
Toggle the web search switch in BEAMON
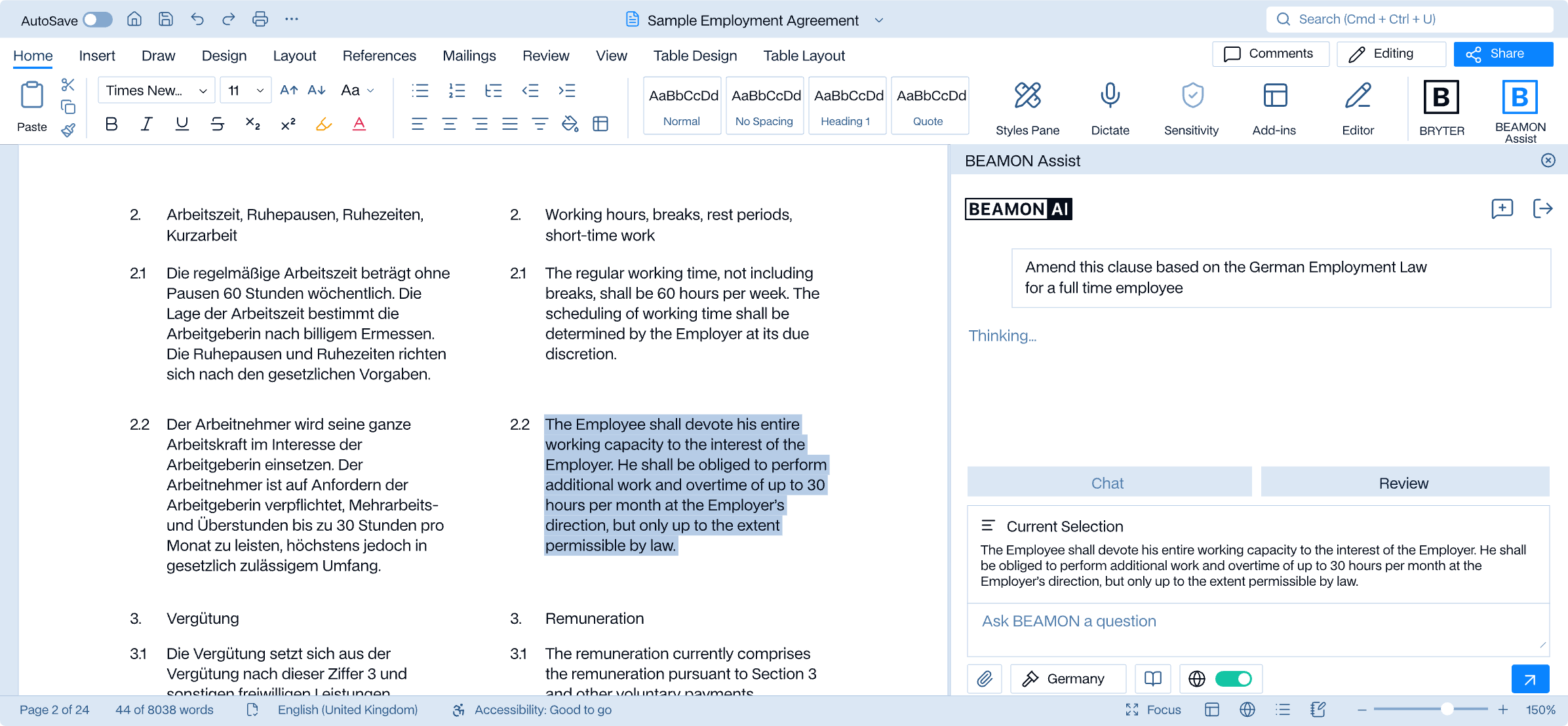1233,679
